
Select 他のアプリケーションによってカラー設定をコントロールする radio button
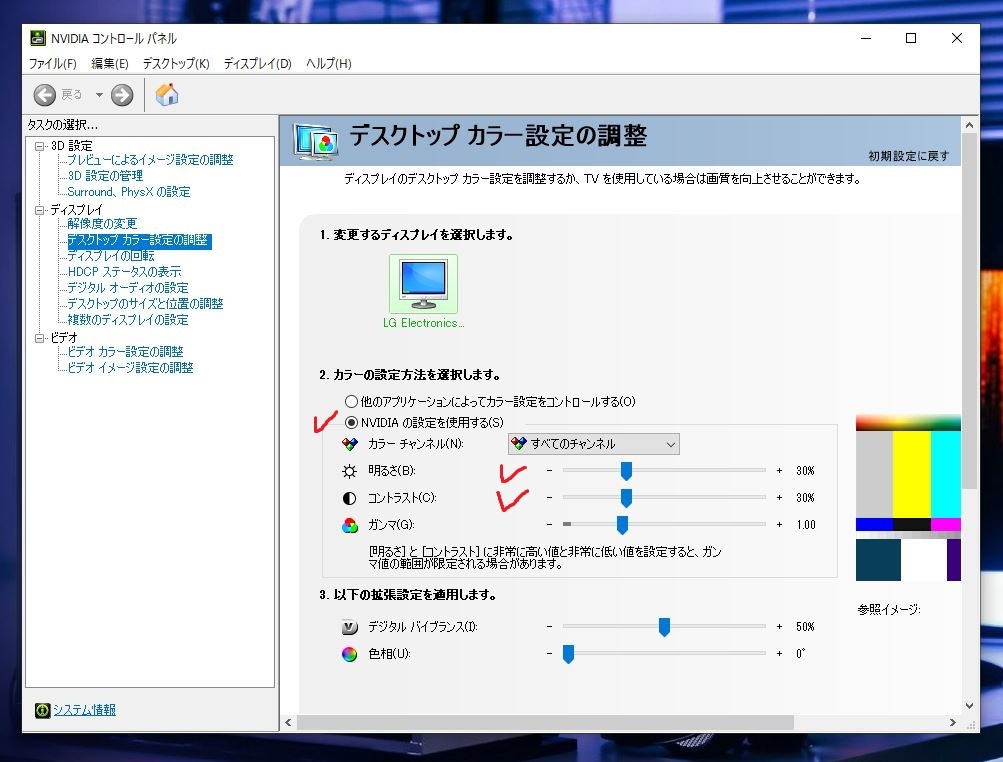click(x=351, y=402)
